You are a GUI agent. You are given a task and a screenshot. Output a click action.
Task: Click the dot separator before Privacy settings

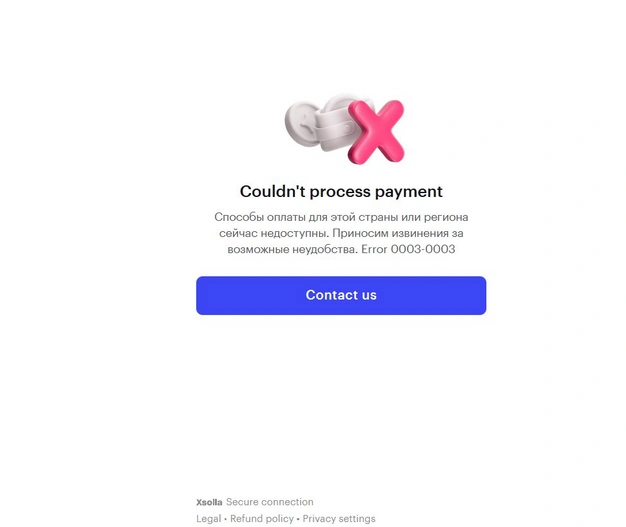298,519
